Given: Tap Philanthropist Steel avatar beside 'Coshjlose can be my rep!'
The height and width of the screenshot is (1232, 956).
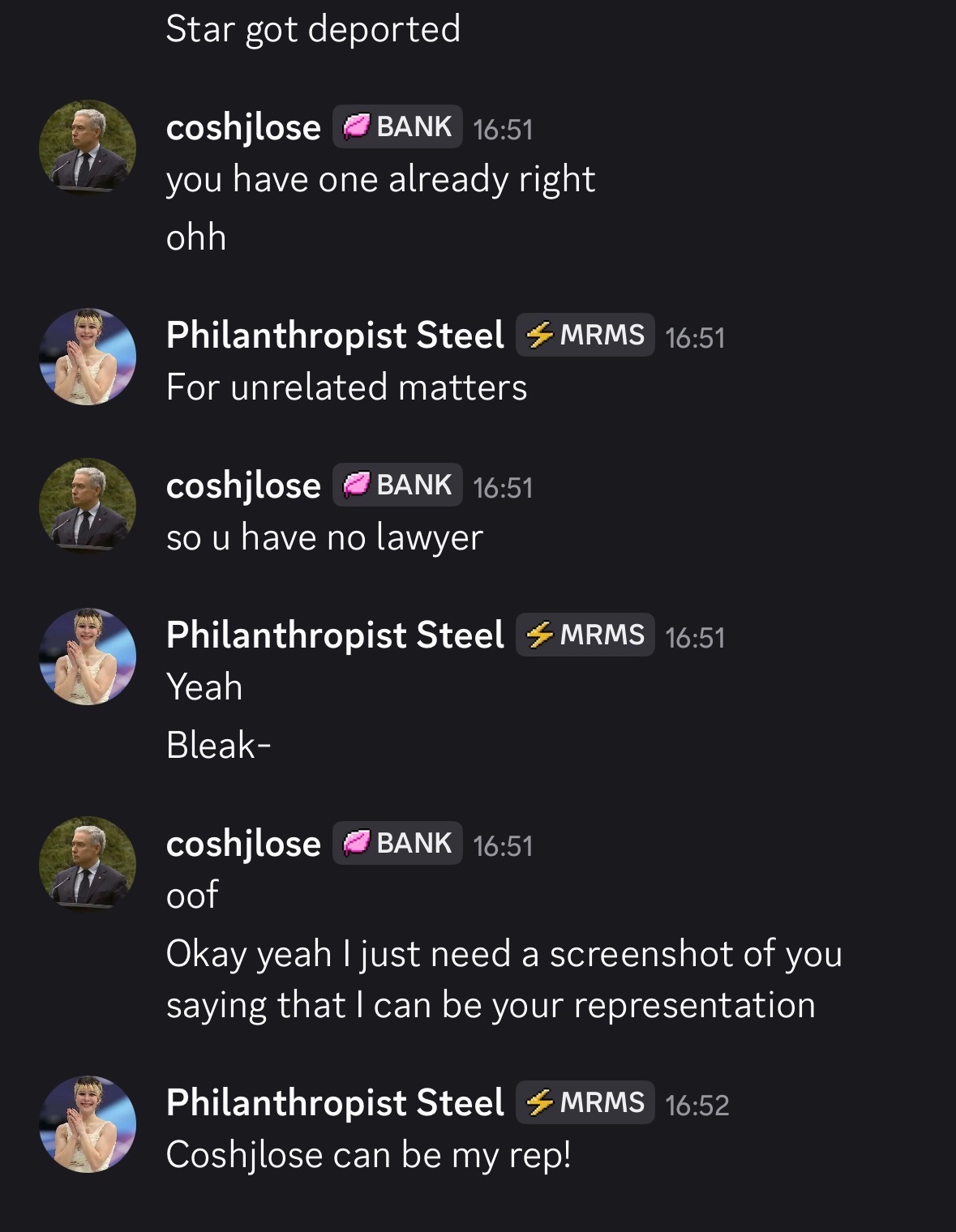Looking at the screenshot, I should pyautogui.click(x=88, y=1124).
